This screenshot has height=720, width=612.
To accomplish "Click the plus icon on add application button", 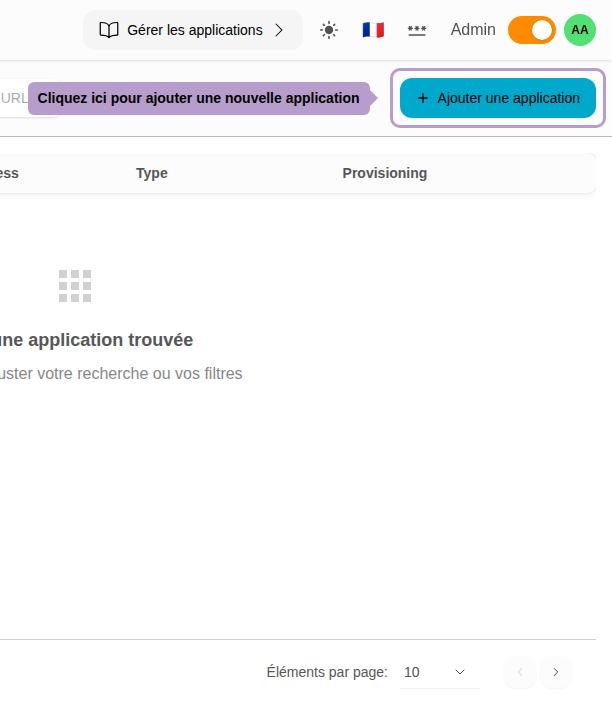I will [x=422, y=98].
